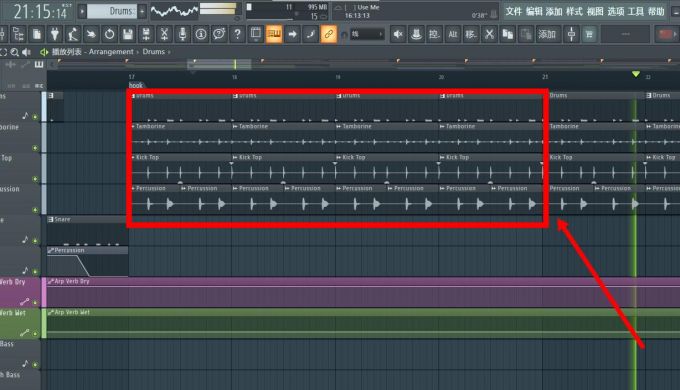680x390 pixels.
Task: Toggle the Bass track green mute light
Action: click(35, 364)
